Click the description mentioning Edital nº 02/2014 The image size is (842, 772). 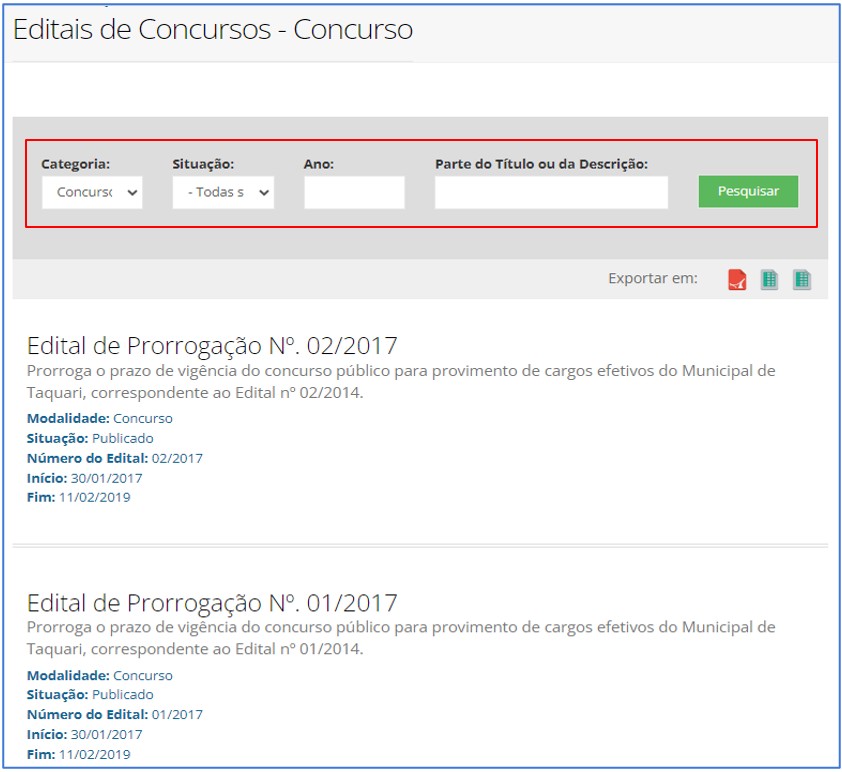pos(401,382)
